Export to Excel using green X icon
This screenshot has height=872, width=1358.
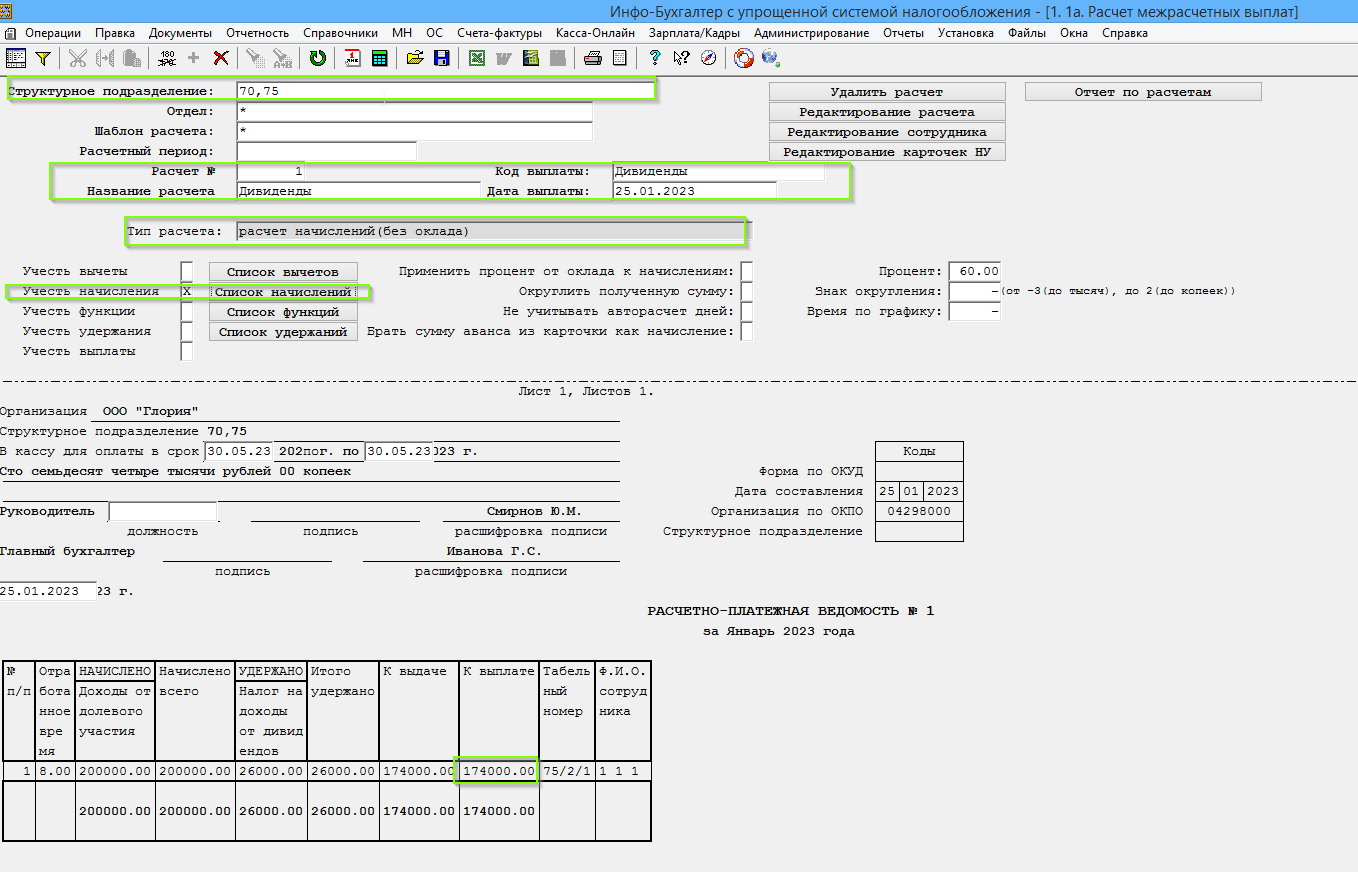point(477,58)
